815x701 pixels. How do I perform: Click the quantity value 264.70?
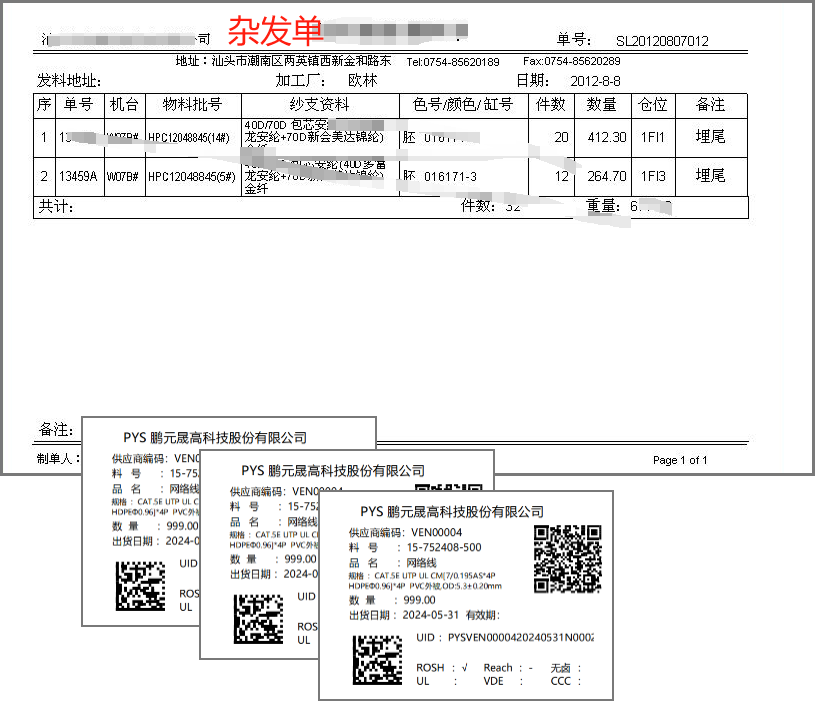(606, 176)
